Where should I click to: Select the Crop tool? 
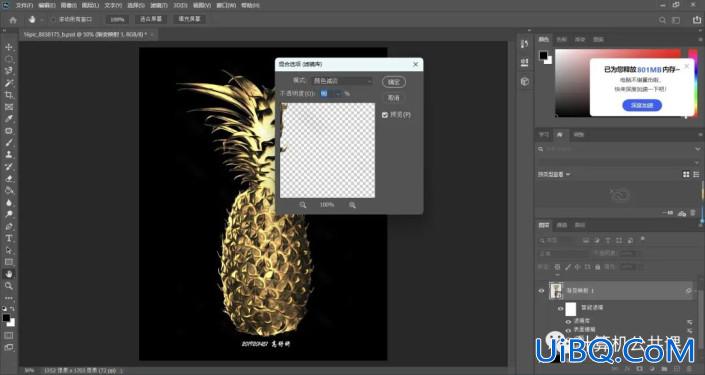tap(9, 95)
